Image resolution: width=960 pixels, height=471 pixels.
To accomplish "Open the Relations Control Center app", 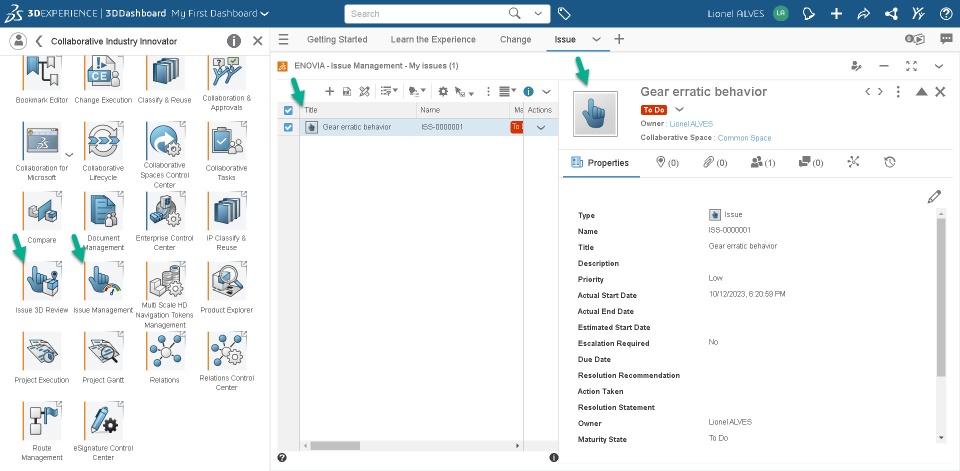I will tap(227, 351).
